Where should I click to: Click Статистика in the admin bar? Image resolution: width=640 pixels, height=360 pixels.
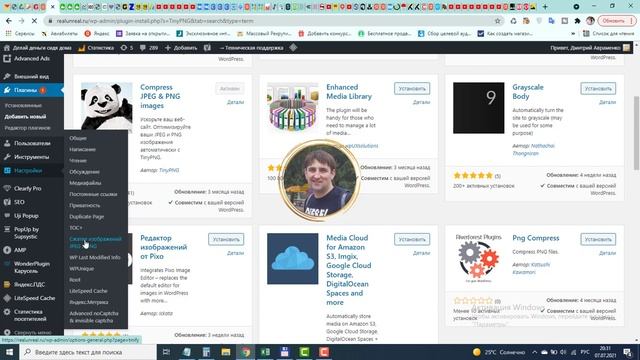pos(96,48)
